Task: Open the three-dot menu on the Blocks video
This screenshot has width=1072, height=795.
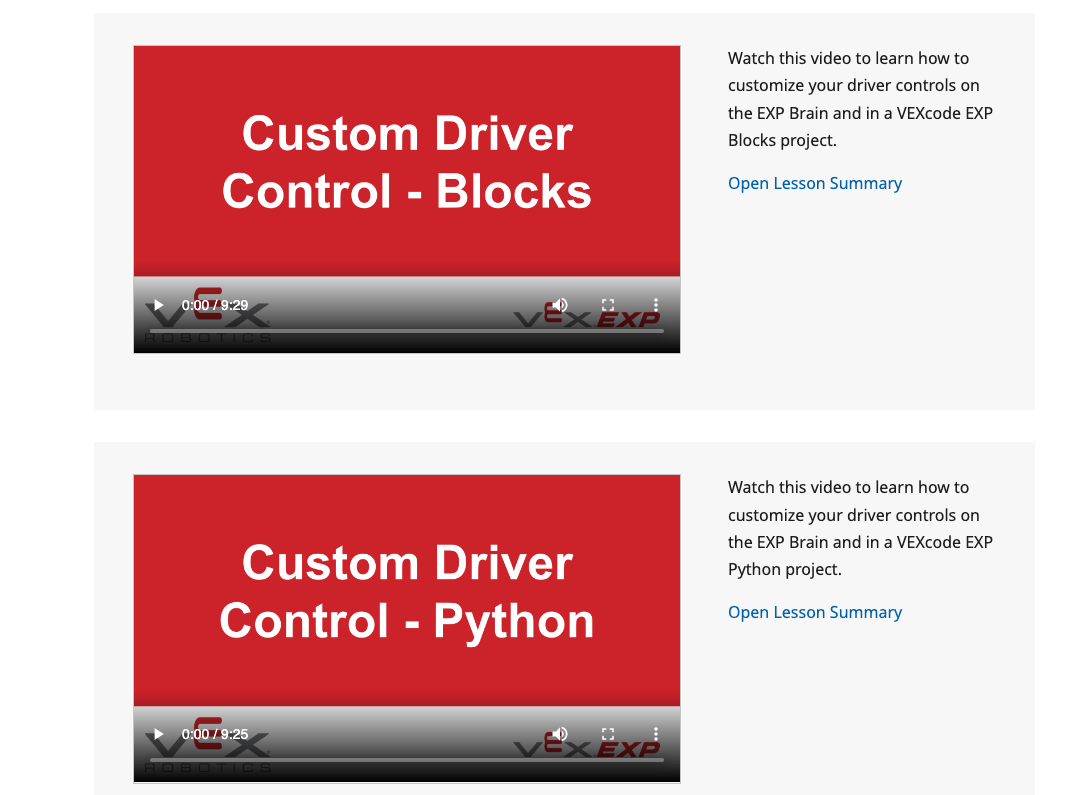Action: (656, 304)
